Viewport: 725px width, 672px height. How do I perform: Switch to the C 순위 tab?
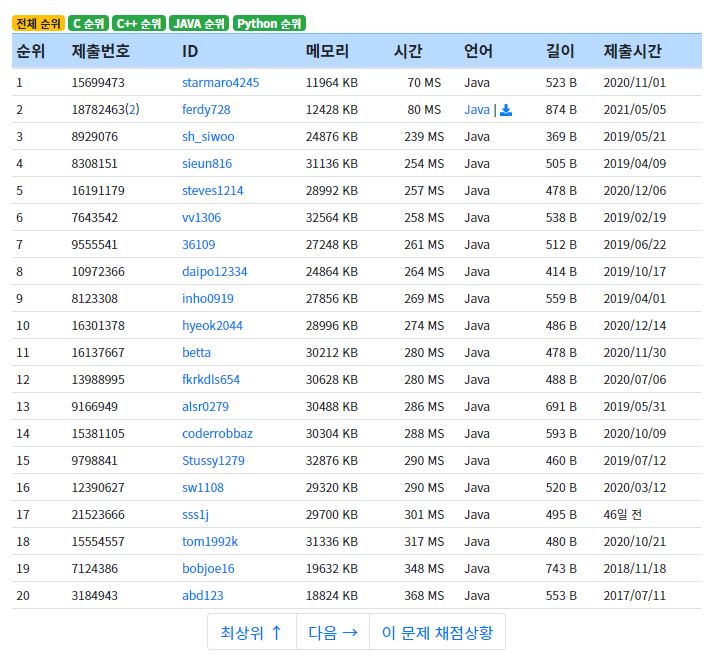coord(88,24)
